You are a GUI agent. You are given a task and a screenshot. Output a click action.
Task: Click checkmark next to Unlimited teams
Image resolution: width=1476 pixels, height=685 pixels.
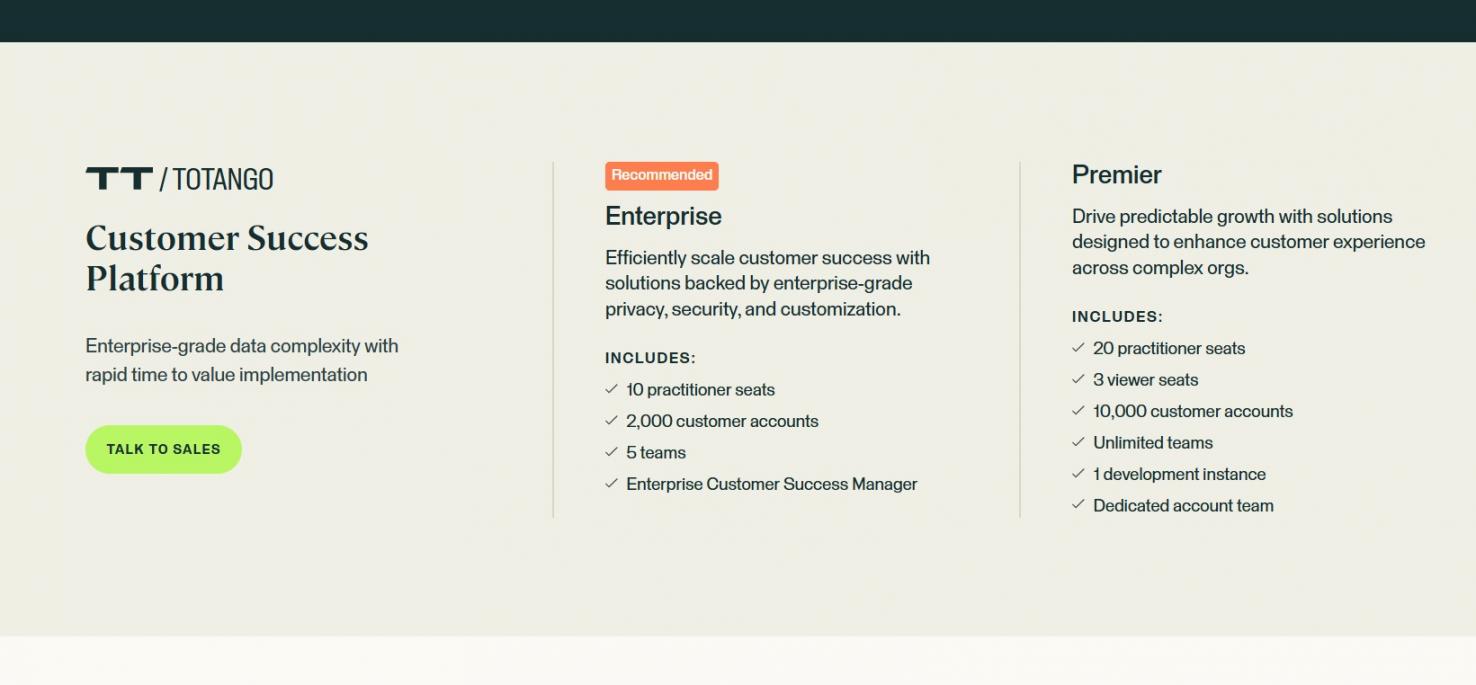[1078, 442]
